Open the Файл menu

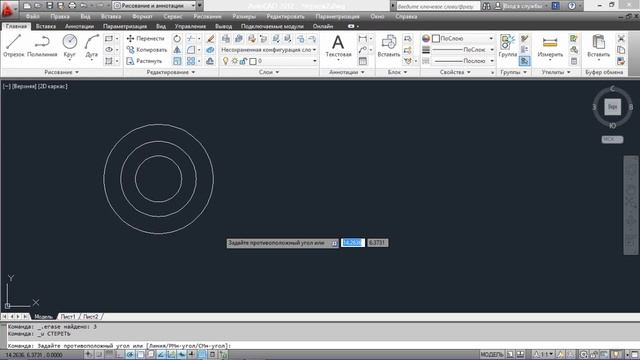click(33, 17)
